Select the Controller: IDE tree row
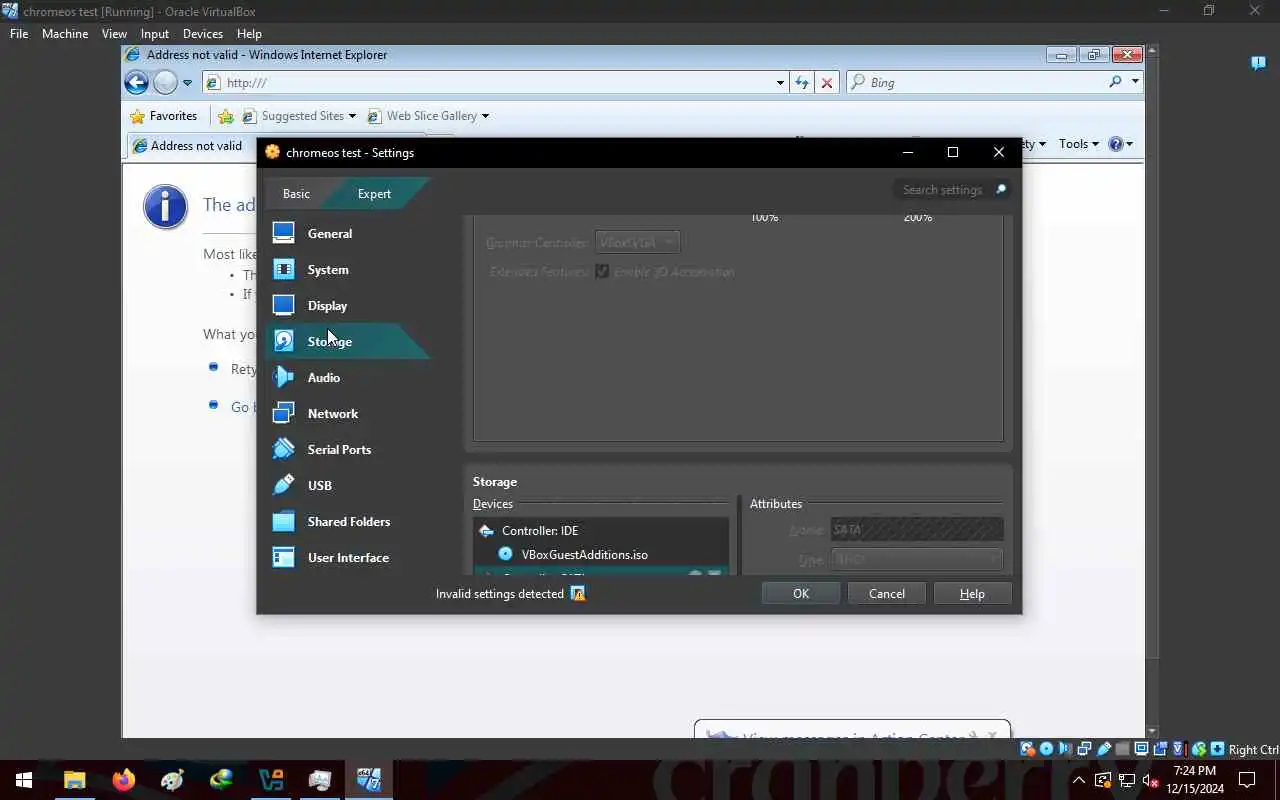This screenshot has width=1280, height=800. [601, 530]
